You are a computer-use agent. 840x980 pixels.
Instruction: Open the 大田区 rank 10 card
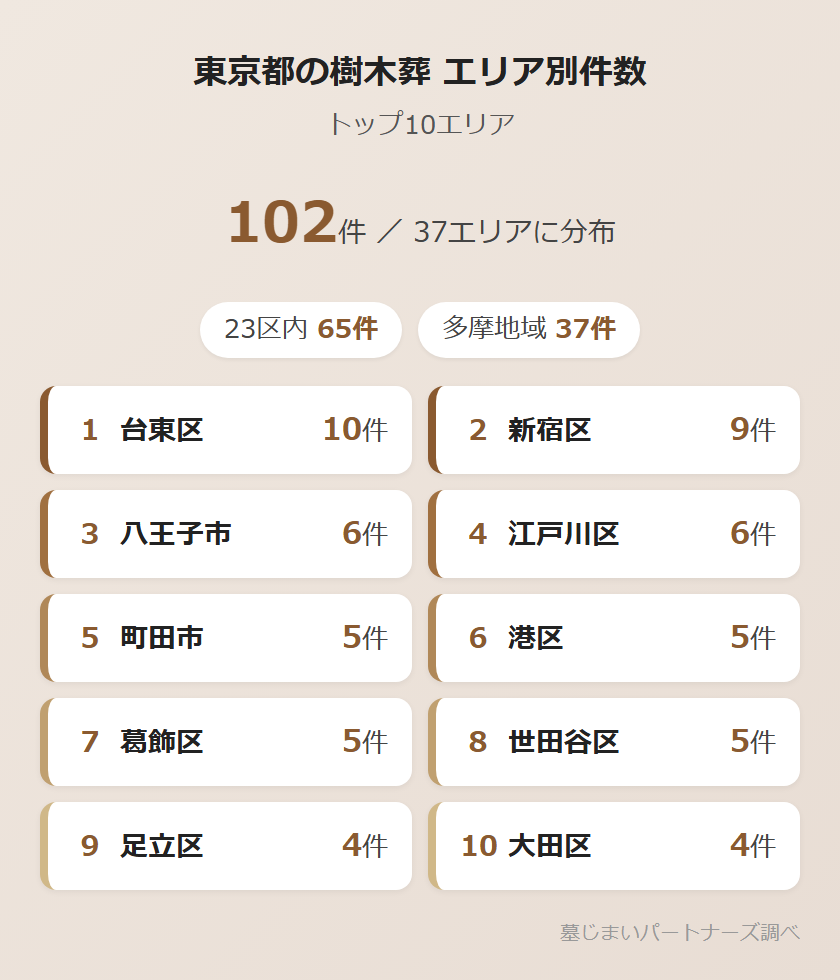[615, 846]
